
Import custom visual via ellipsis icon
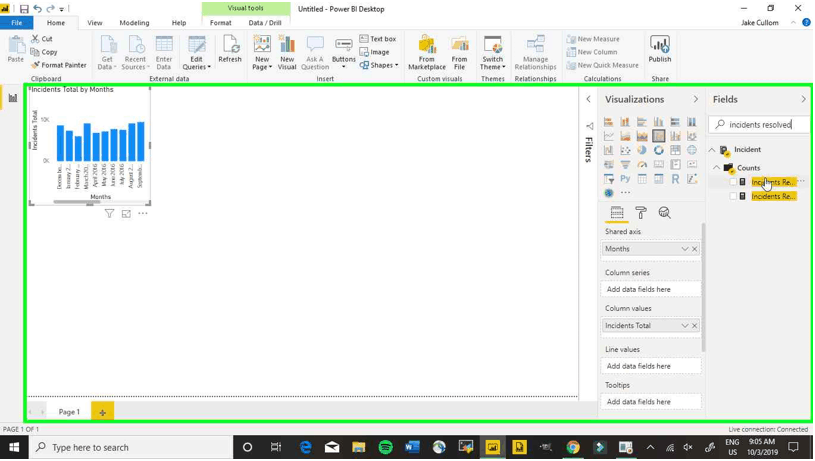tap(625, 193)
